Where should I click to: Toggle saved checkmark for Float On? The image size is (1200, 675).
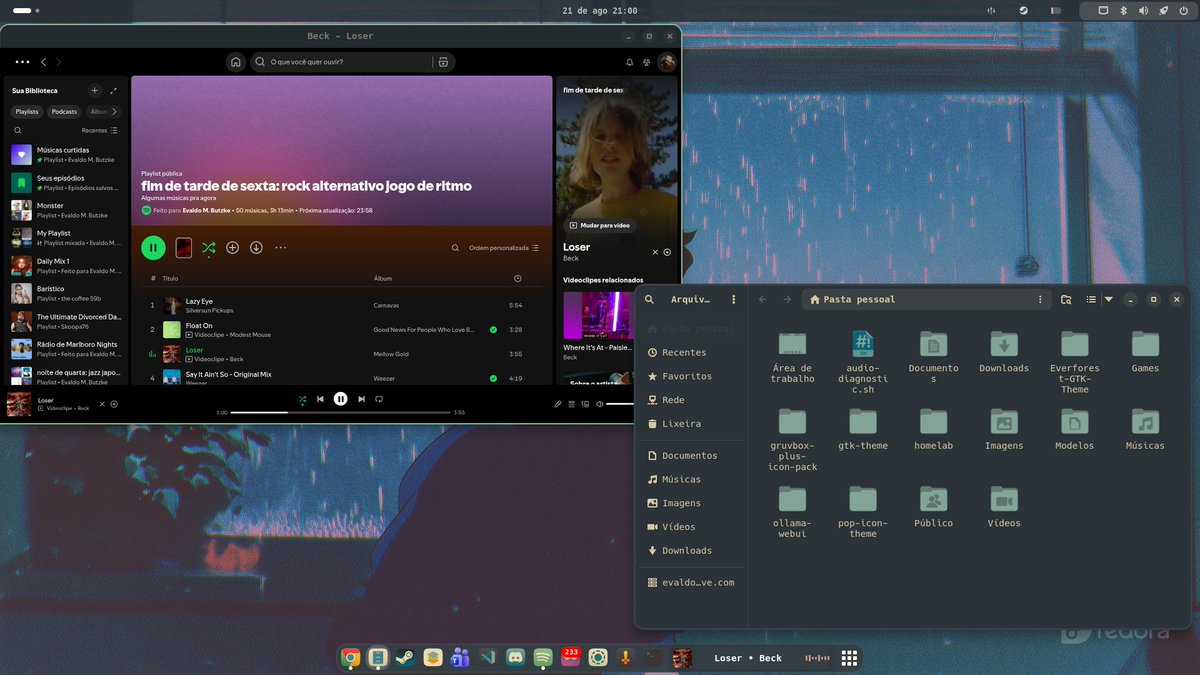pyautogui.click(x=493, y=329)
